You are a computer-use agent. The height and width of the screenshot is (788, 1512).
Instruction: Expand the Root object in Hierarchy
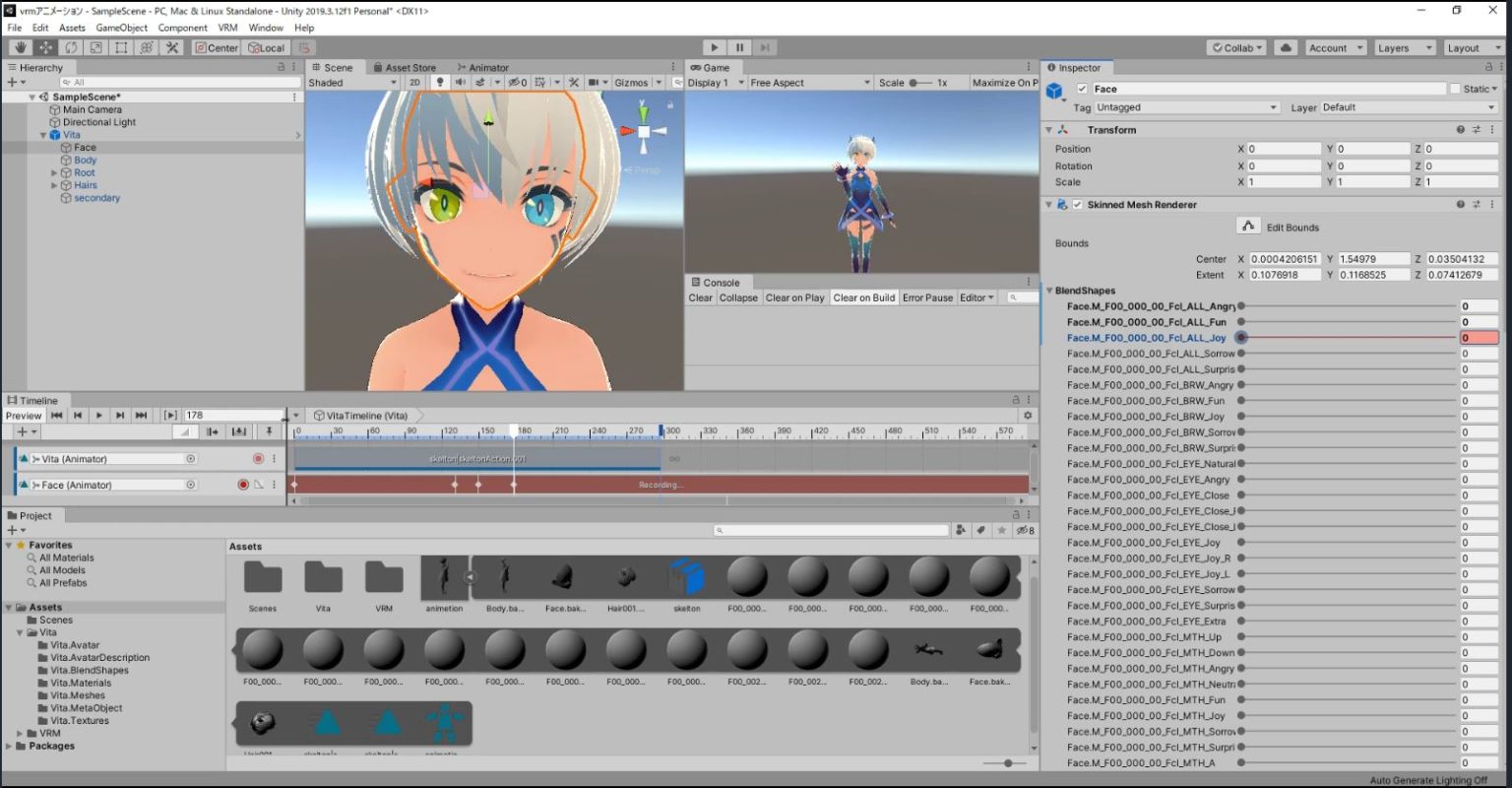point(54,172)
